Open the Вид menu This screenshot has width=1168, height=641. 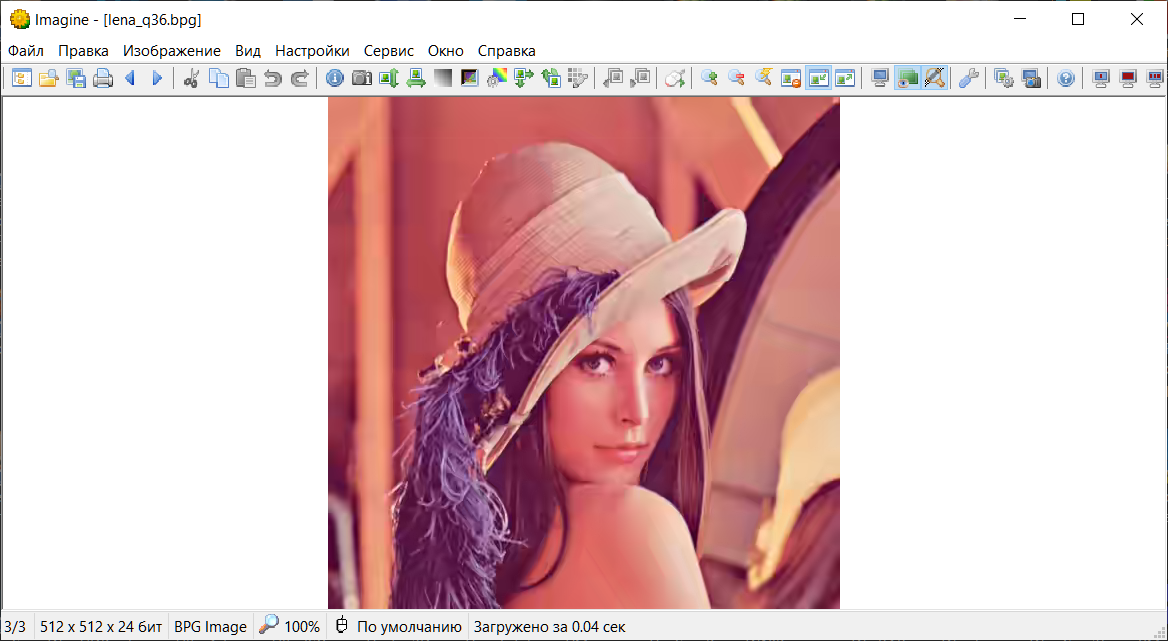(x=248, y=51)
